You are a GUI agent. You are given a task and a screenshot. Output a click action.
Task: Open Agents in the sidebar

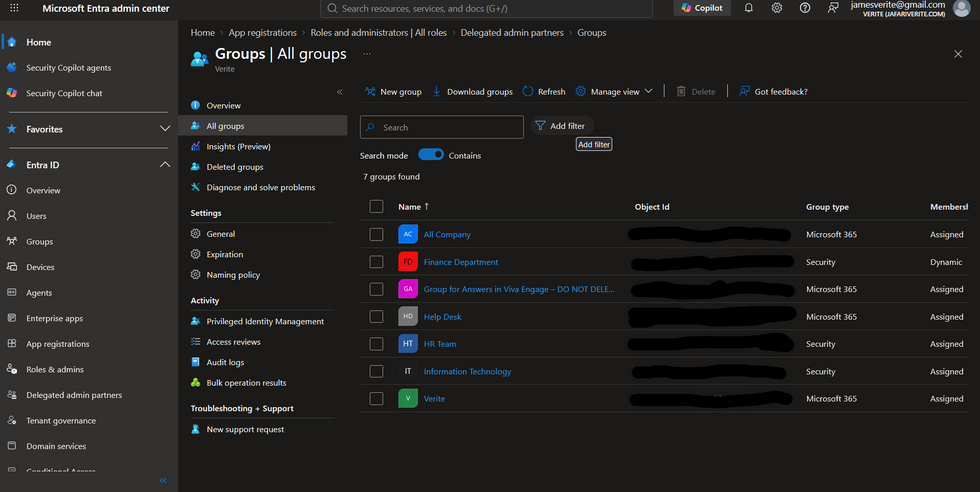click(39, 293)
